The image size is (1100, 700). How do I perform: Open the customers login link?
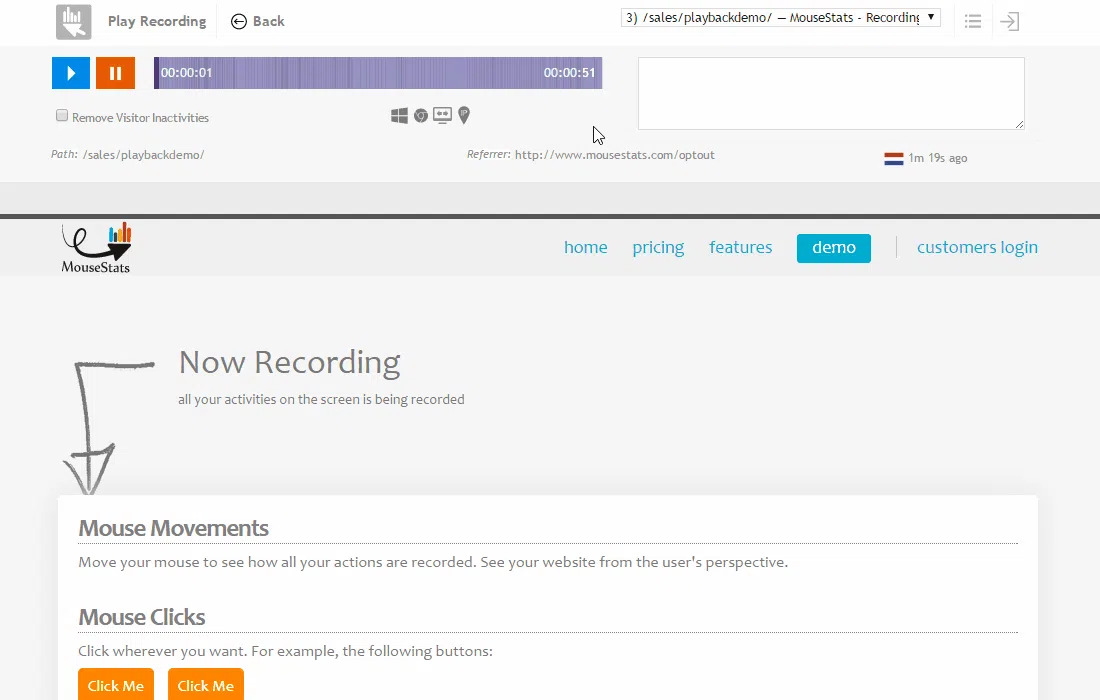pos(977,248)
